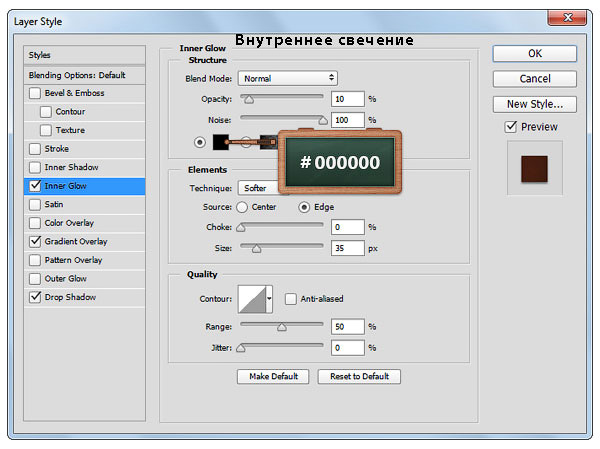Image resolution: width=600 pixels, height=449 pixels.
Task: Enable the Satin checkbox
Action: point(35,204)
